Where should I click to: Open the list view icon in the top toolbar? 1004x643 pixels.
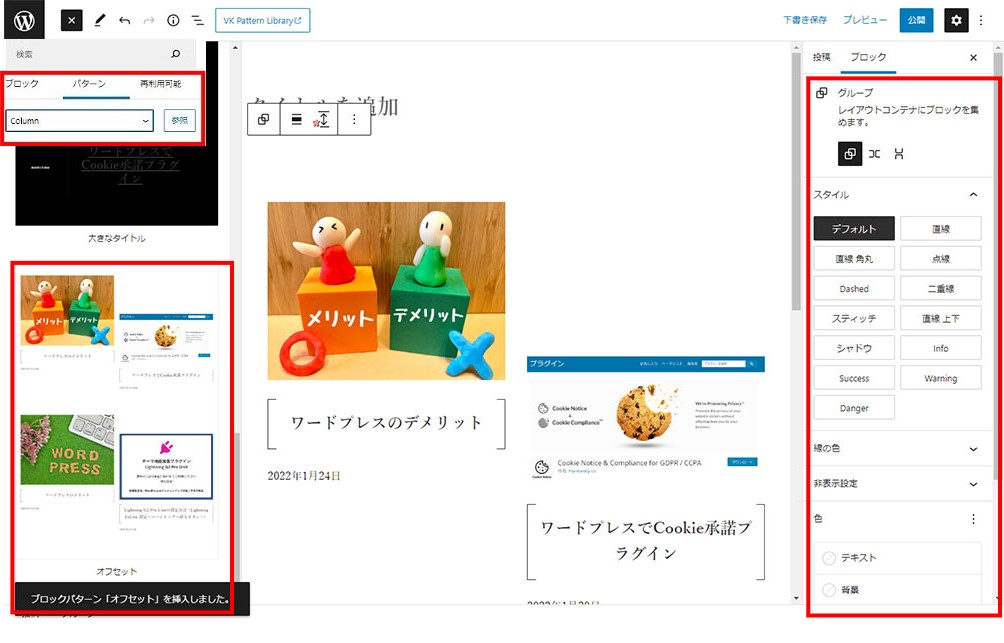(x=198, y=20)
